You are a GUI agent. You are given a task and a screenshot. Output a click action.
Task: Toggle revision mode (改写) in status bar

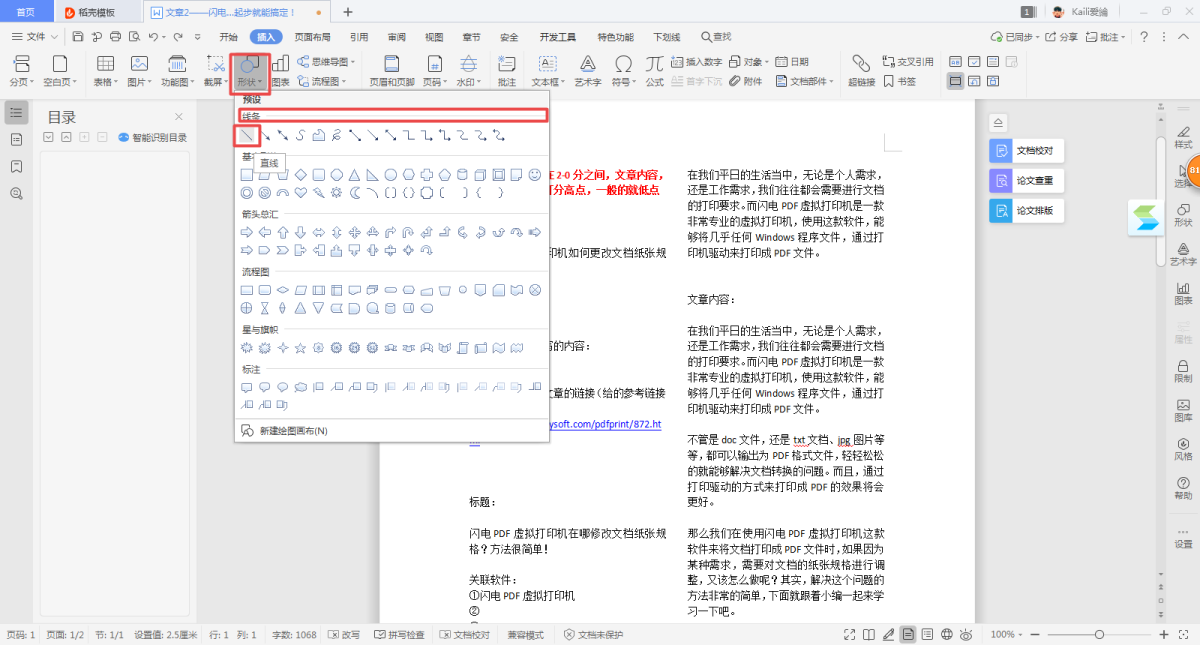click(344, 635)
